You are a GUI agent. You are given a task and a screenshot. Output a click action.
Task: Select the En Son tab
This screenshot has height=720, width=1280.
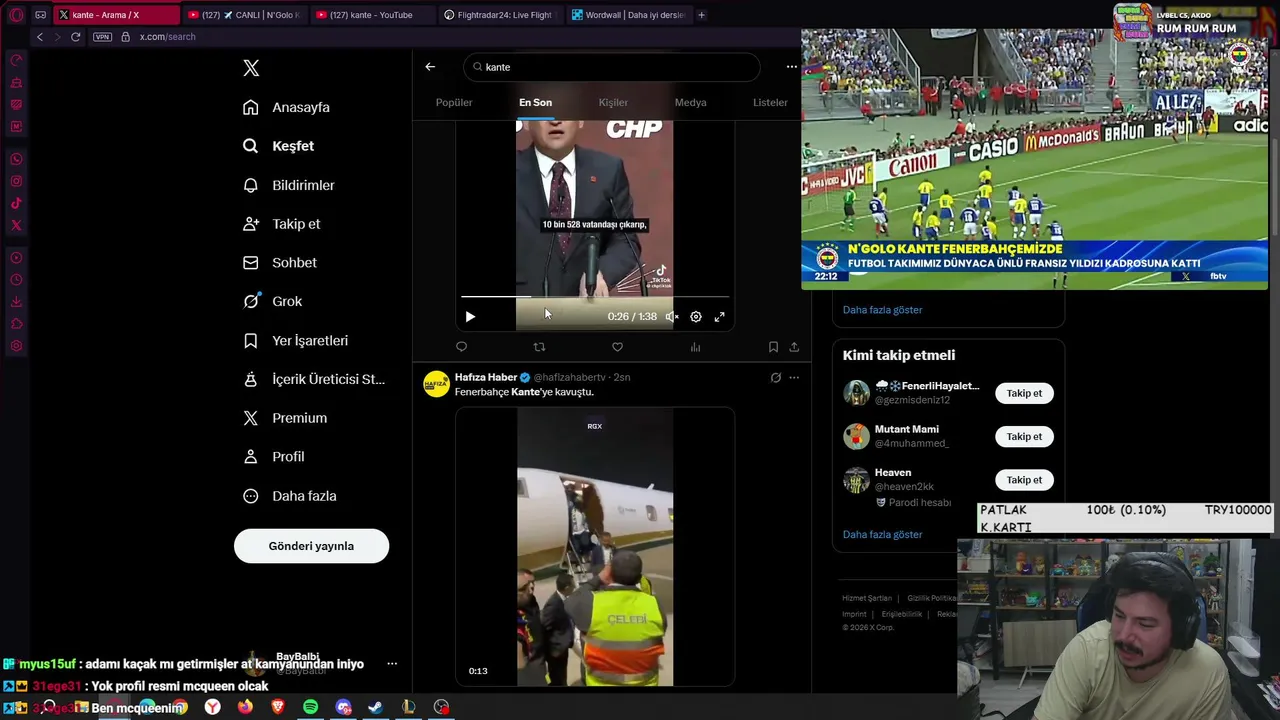(535, 102)
